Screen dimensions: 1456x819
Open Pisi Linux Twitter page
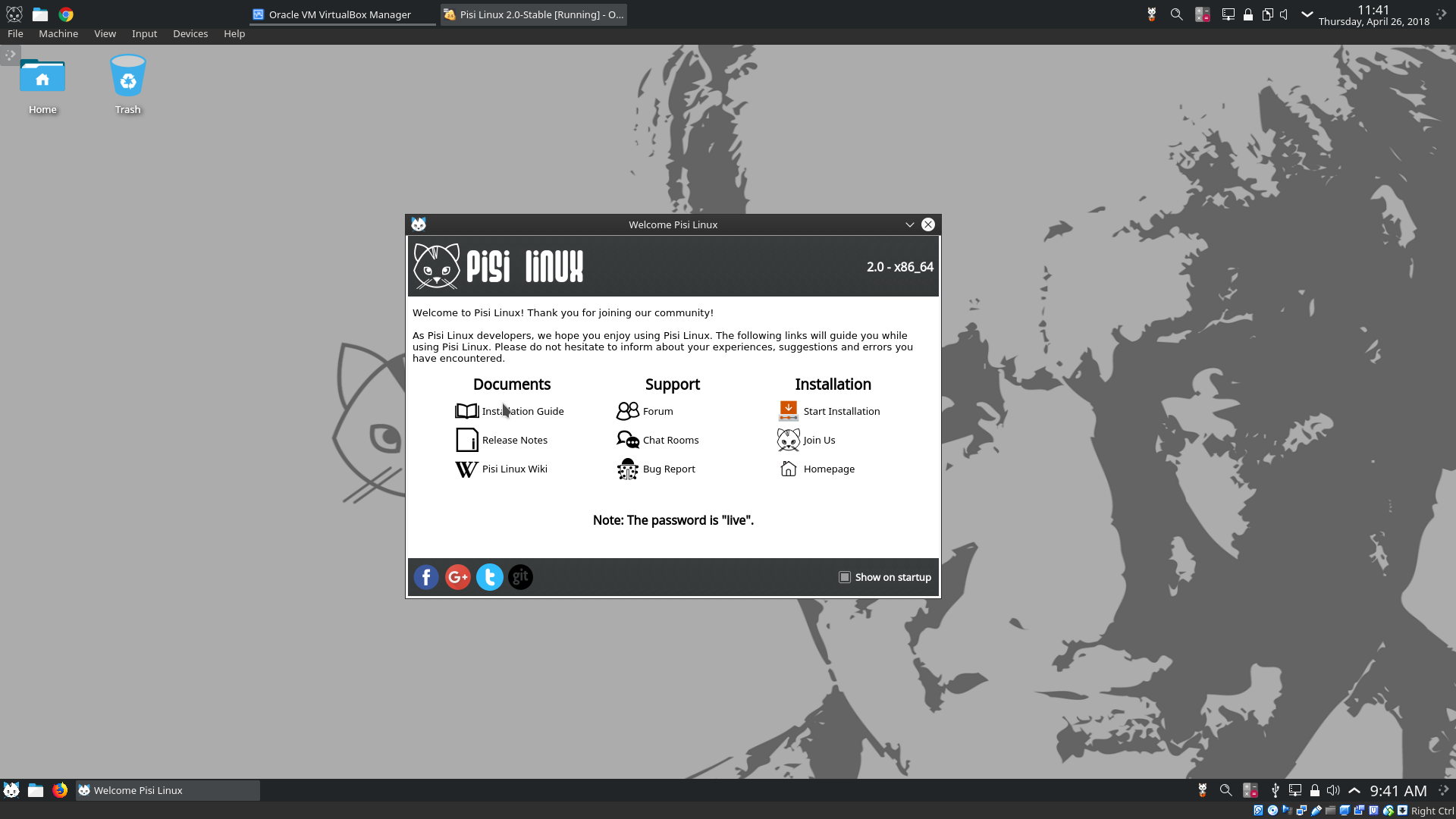pos(489,577)
